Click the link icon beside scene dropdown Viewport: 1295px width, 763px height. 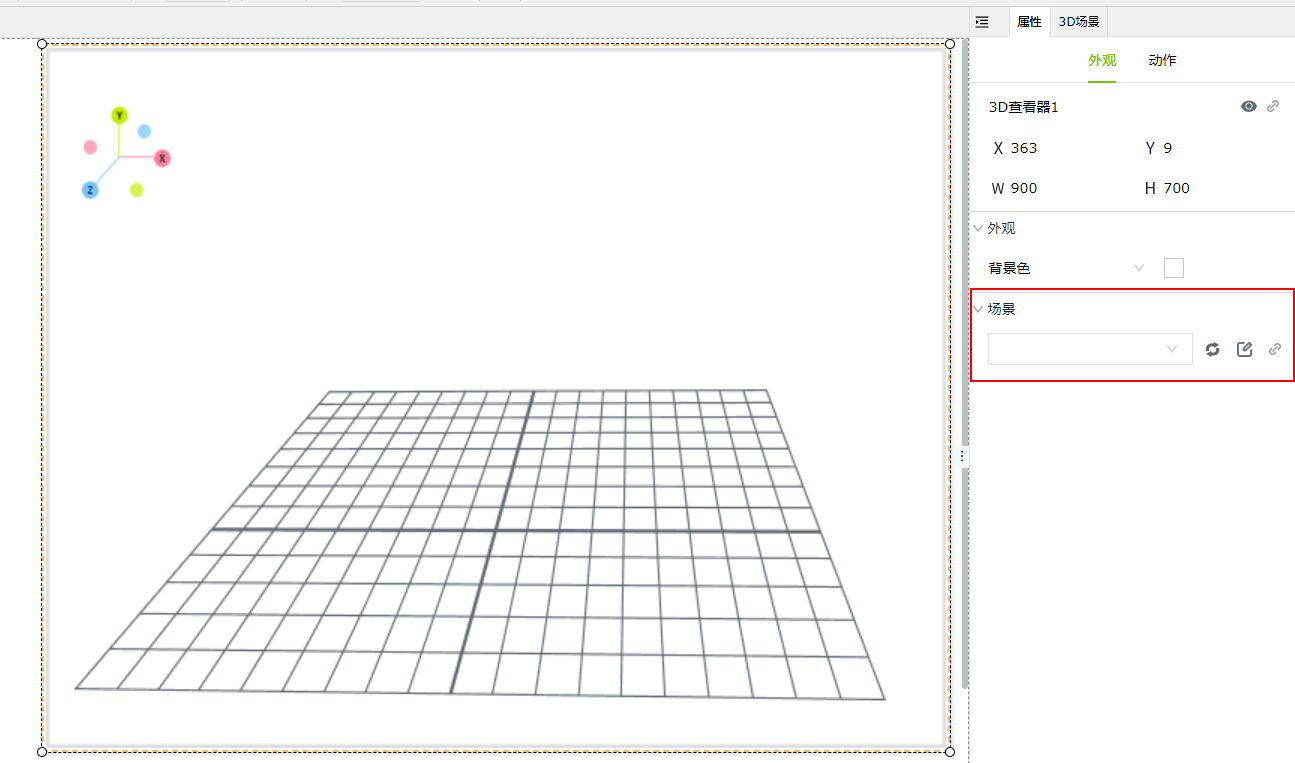click(x=1274, y=349)
